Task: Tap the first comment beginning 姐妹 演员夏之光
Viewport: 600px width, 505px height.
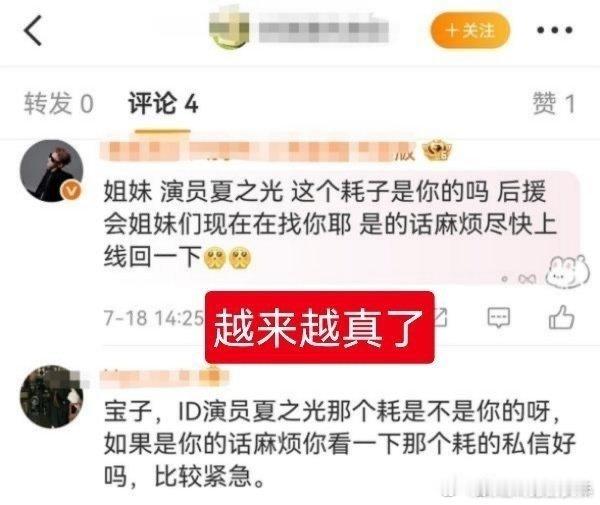Action: pyautogui.click(x=329, y=224)
